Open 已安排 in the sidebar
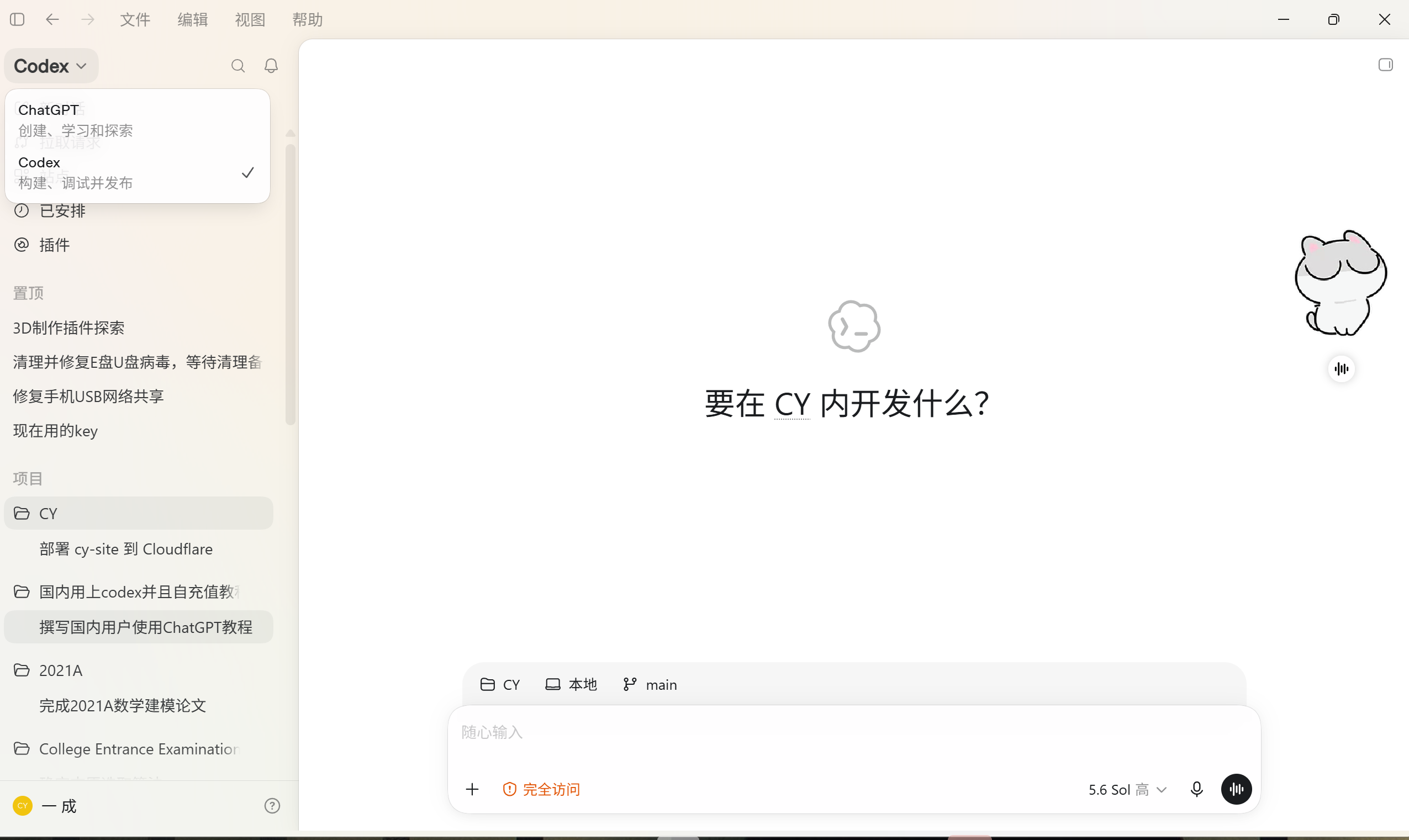 pyautogui.click(x=138, y=211)
